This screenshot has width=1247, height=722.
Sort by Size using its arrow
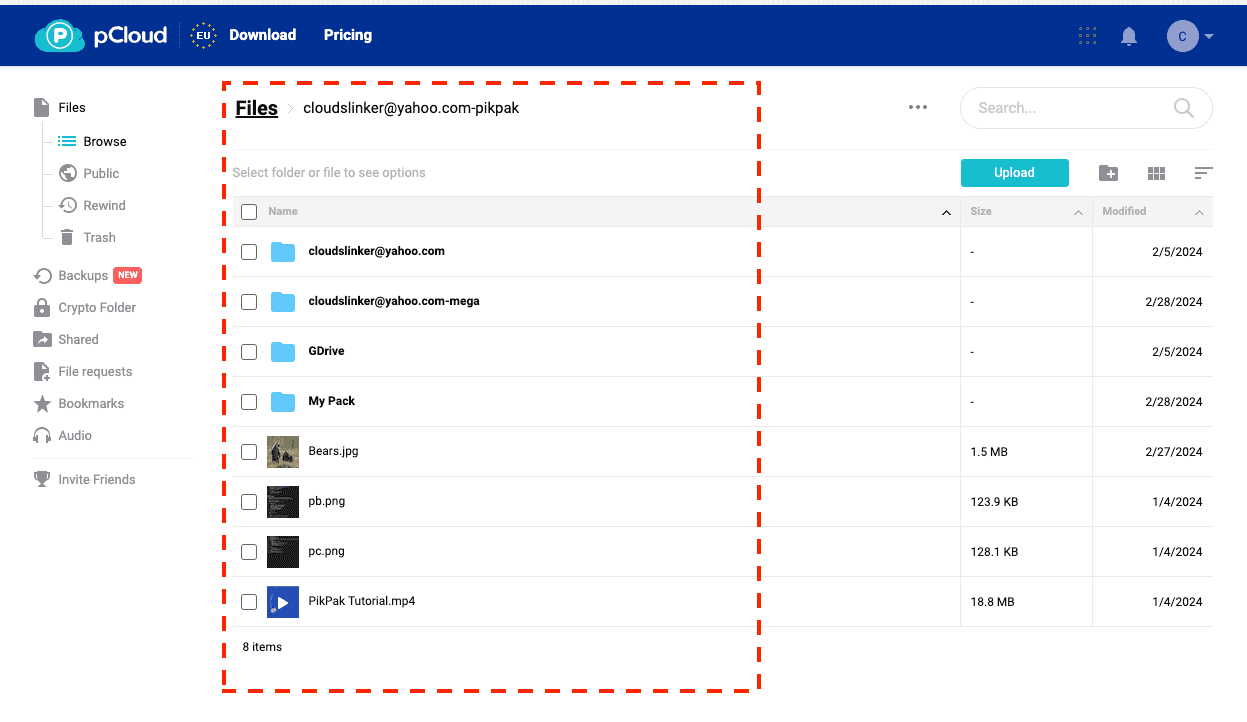(1078, 213)
